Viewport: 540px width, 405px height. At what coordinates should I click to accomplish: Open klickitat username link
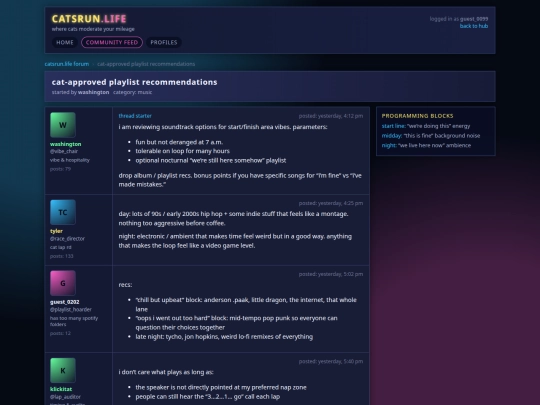click(x=61, y=389)
